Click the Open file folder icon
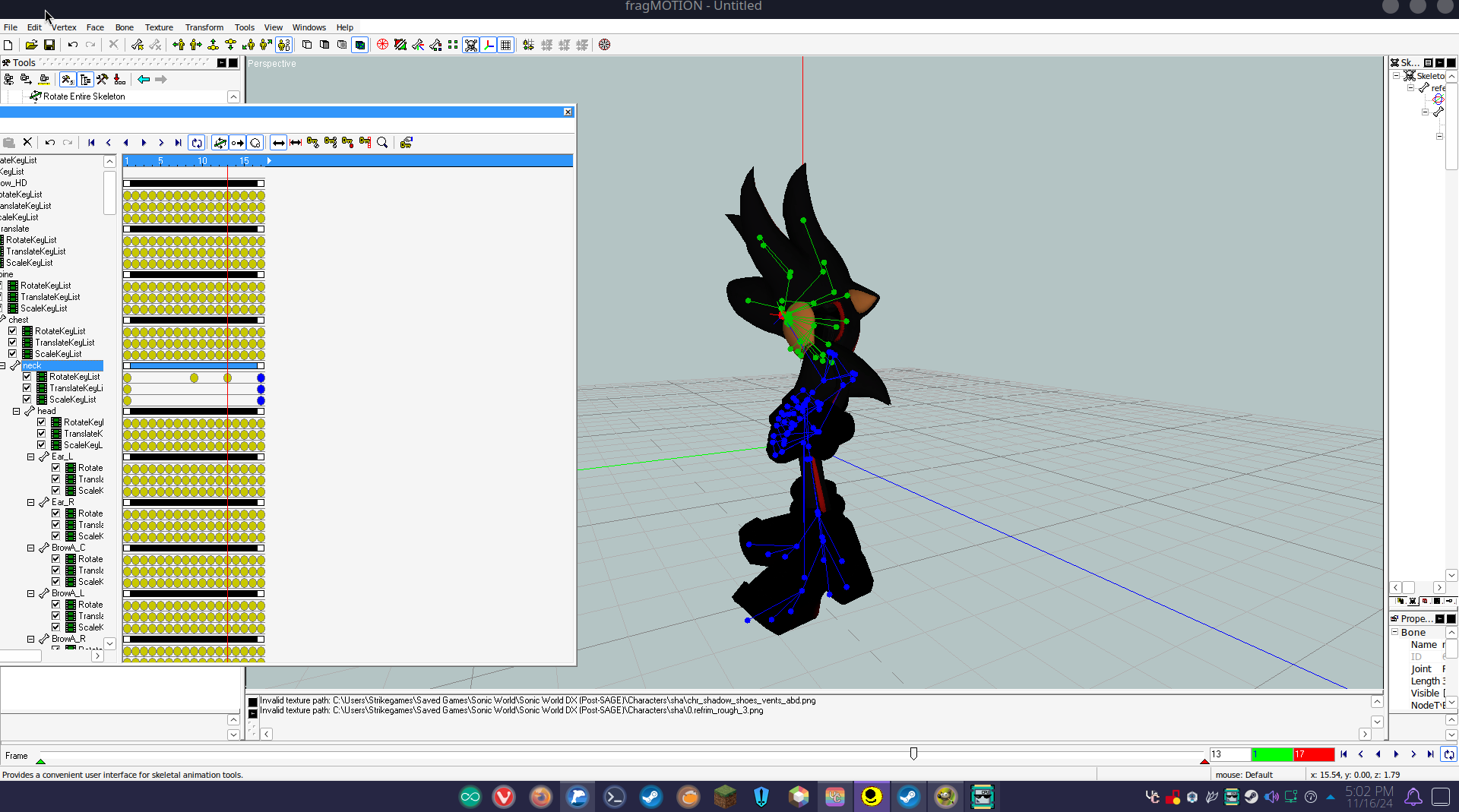This screenshot has height=812, width=1459. coord(31,45)
